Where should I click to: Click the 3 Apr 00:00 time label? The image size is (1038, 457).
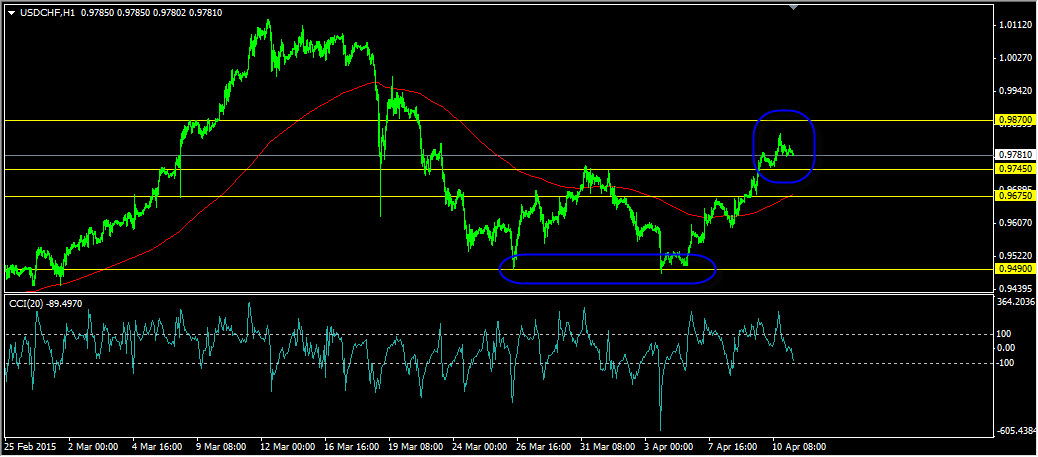669,447
